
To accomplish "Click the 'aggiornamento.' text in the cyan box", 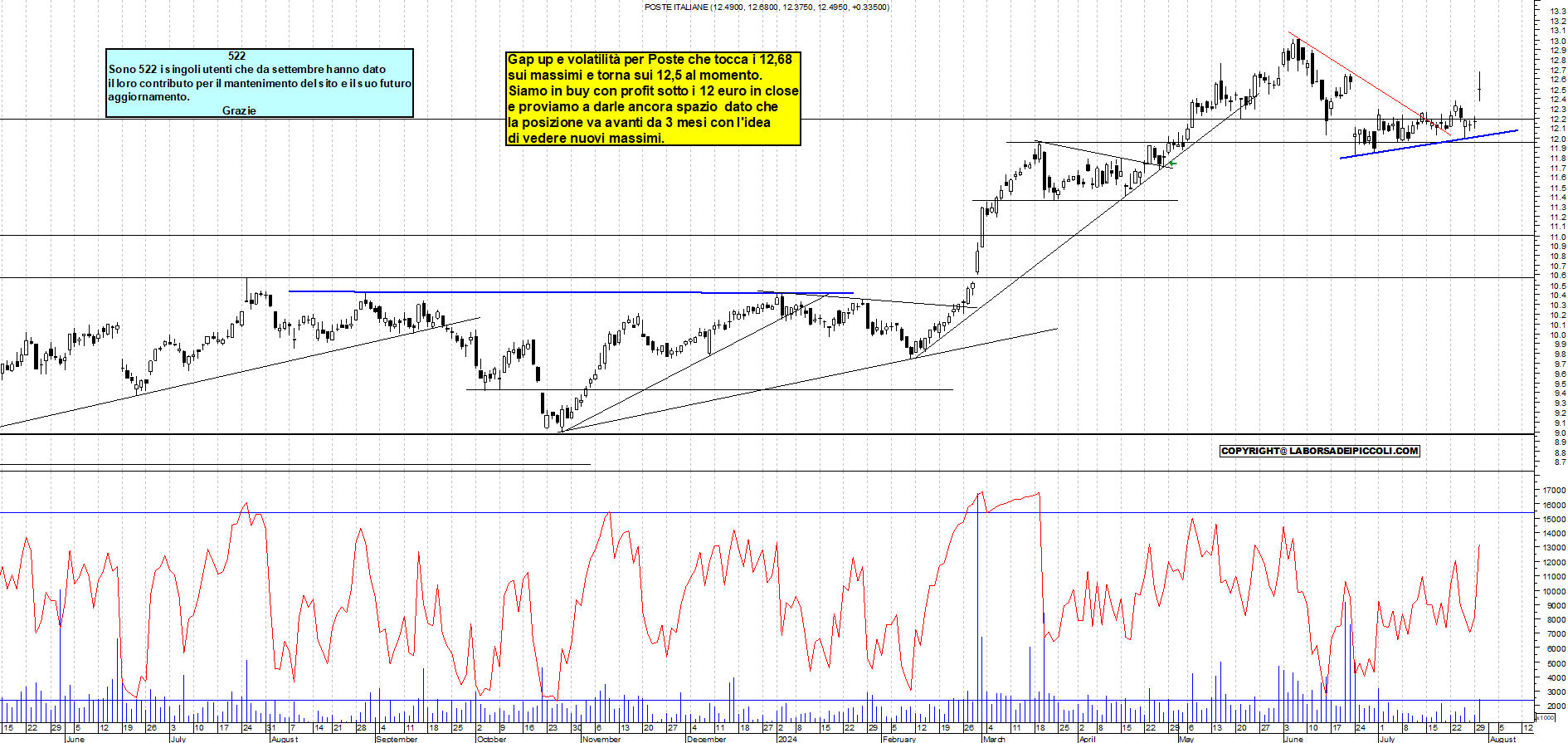I will pyautogui.click(x=149, y=97).
